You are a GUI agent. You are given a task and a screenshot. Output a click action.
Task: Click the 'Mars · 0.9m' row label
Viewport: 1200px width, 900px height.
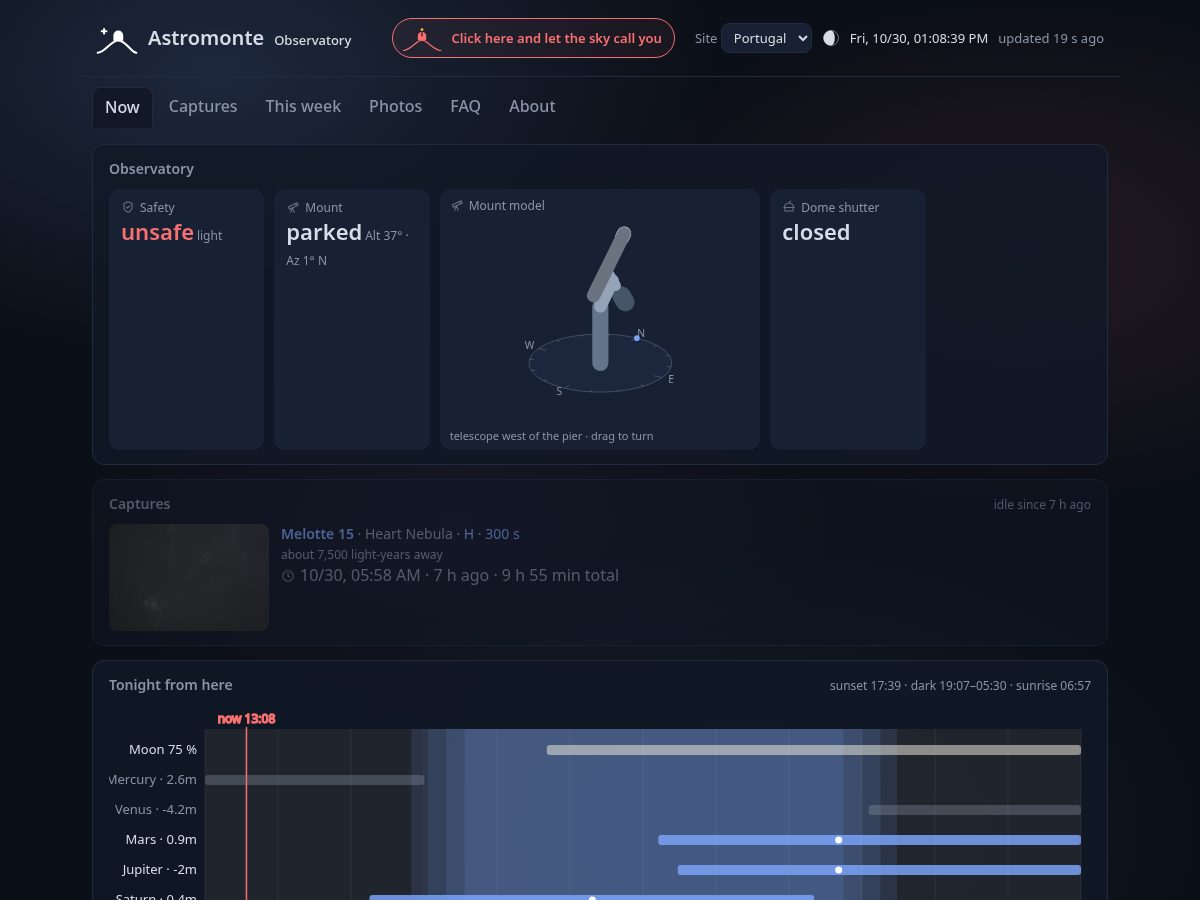[x=161, y=840]
